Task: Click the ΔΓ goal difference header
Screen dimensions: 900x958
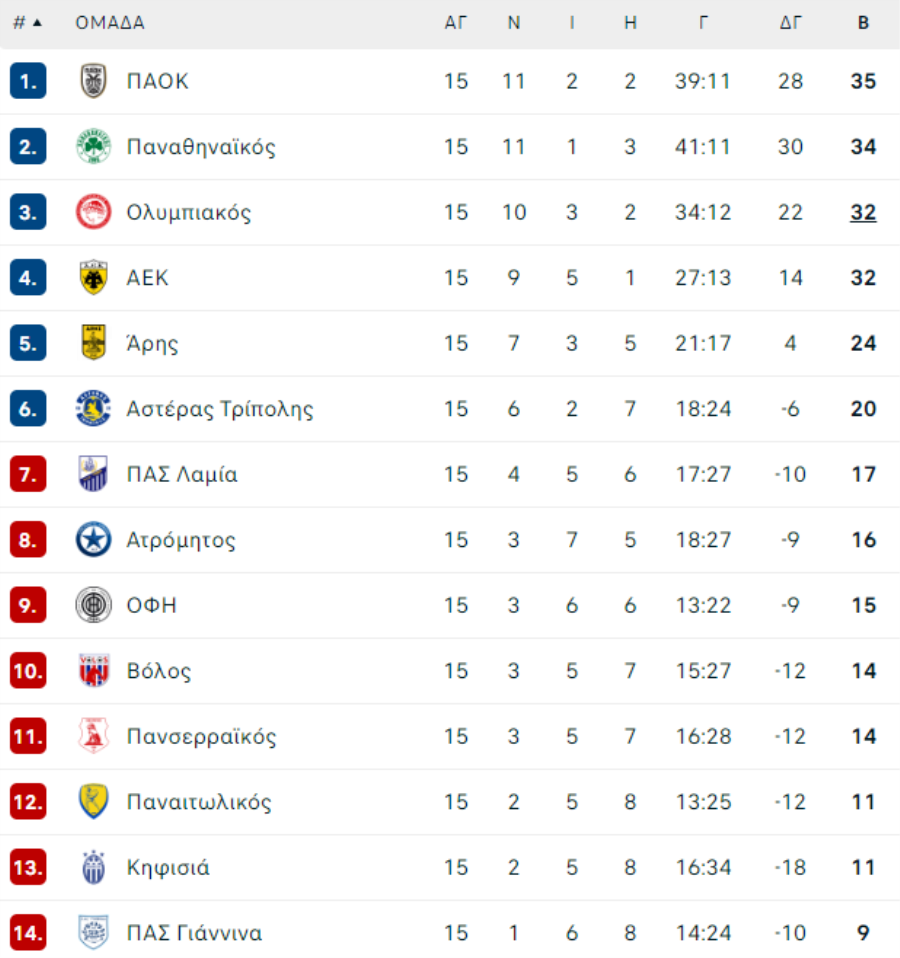Action: [790, 23]
